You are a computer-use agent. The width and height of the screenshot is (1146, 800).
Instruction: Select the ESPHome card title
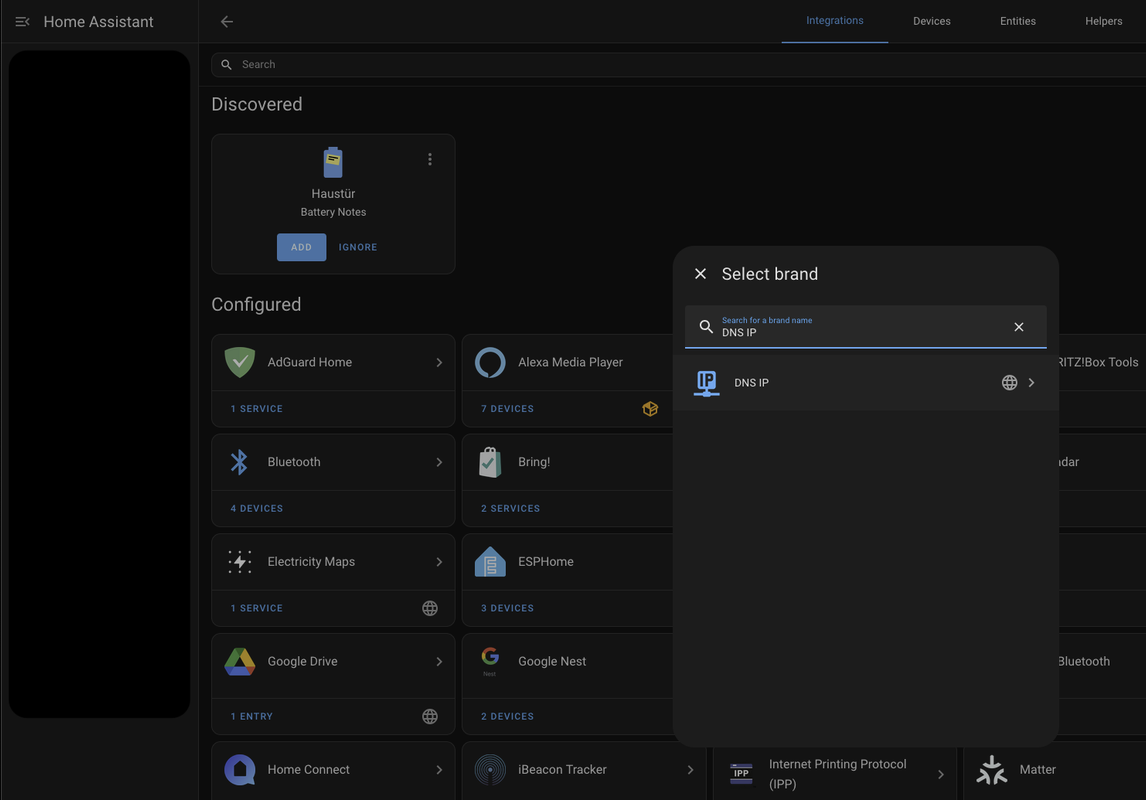click(x=546, y=562)
